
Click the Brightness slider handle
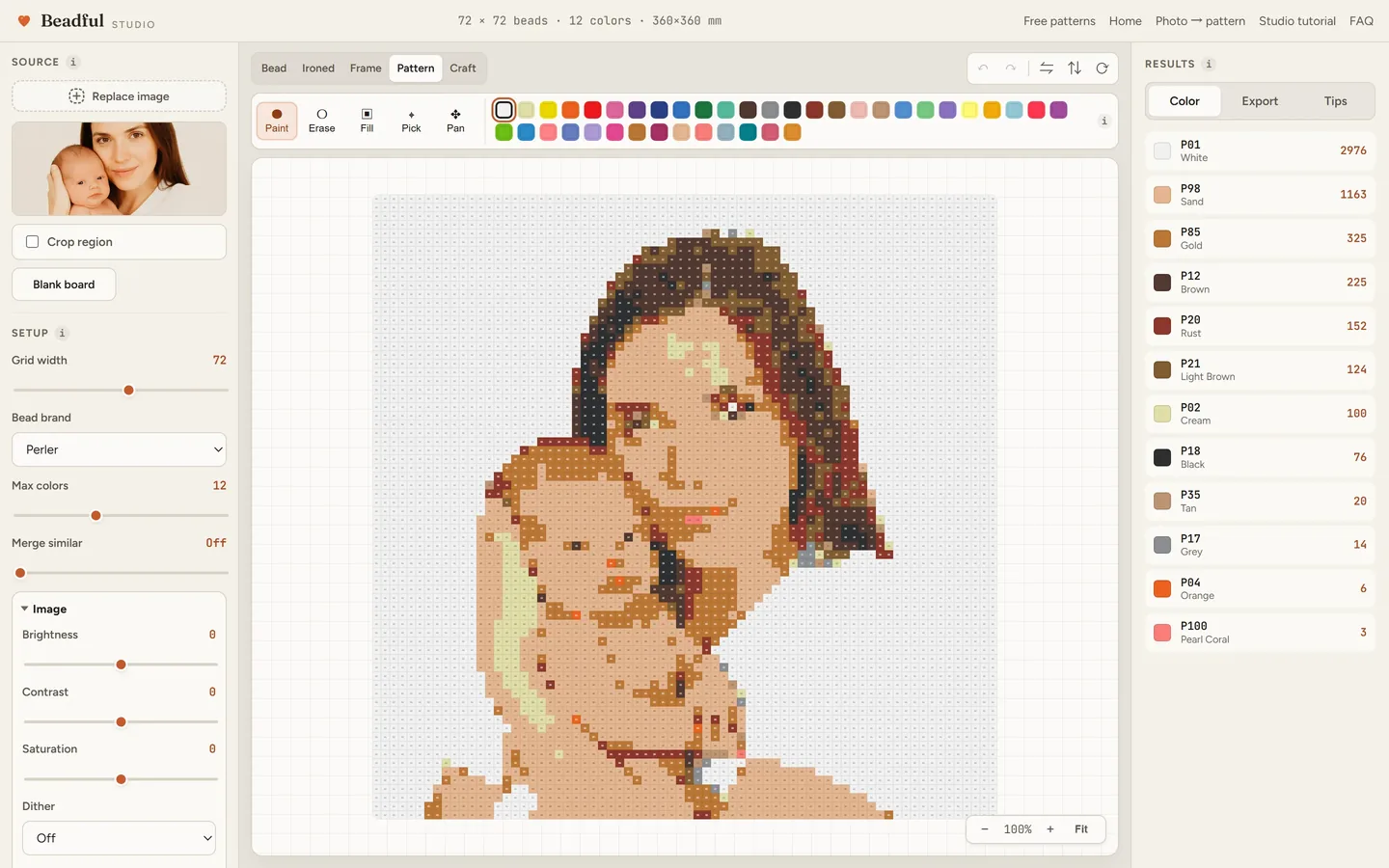[121, 665]
